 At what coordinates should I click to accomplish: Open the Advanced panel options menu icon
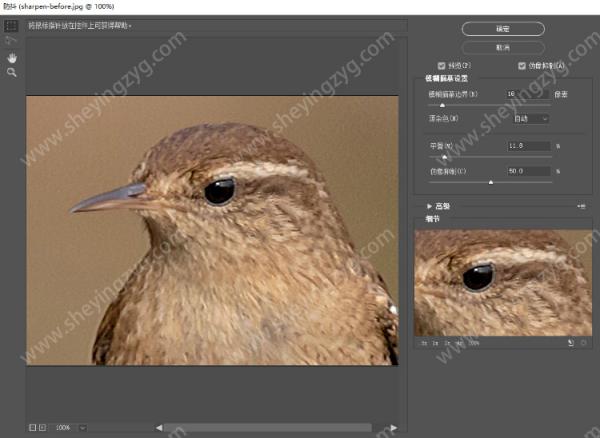[x=581, y=206]
